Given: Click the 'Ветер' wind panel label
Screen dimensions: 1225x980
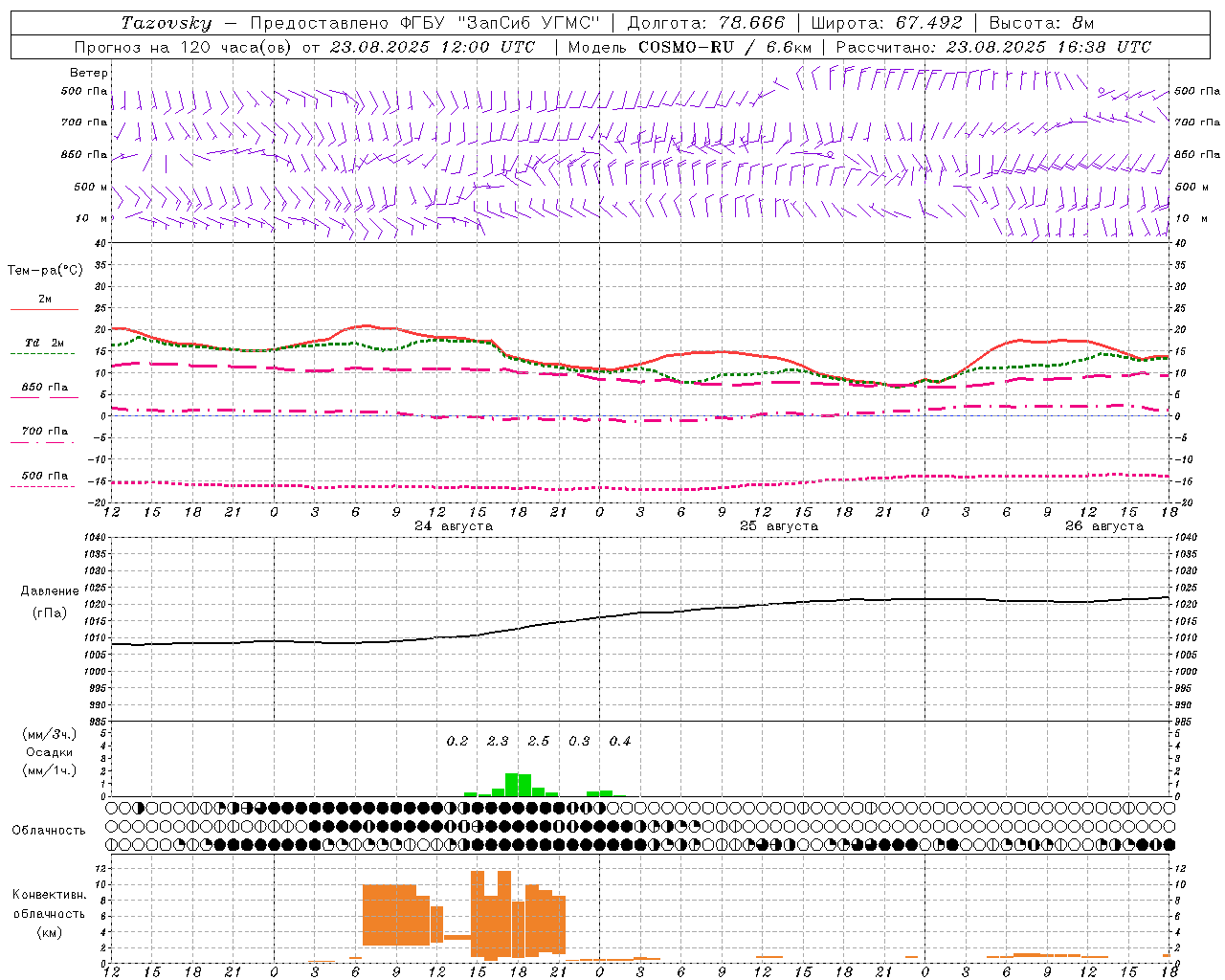Looking at the screenshot, I should [x=89, y=73].
